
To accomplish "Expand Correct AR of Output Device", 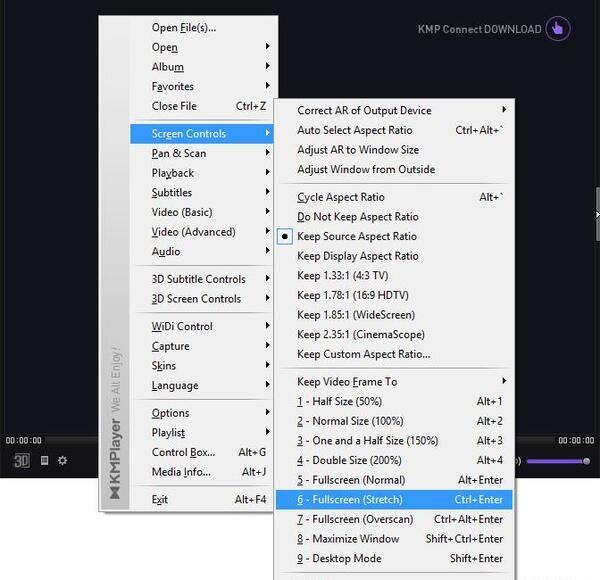I will click(x=394, y=111).
